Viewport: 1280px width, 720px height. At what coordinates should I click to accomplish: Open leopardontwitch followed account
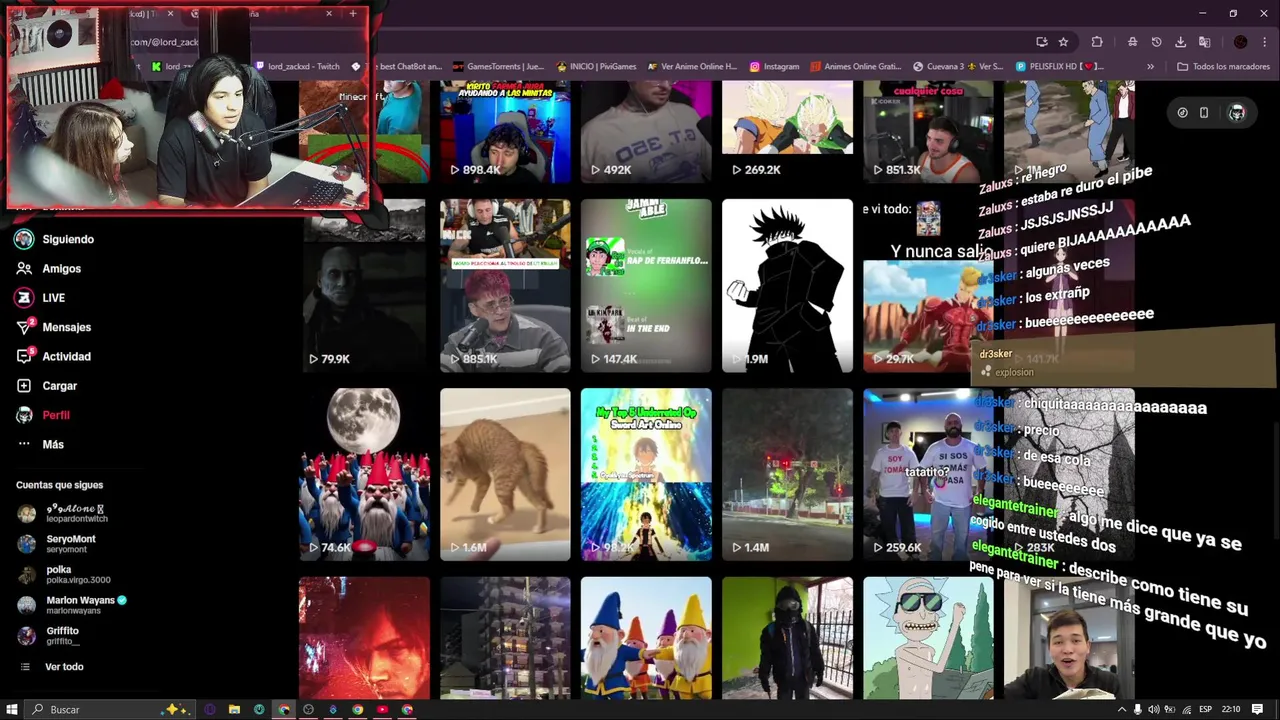coord(62,513)
